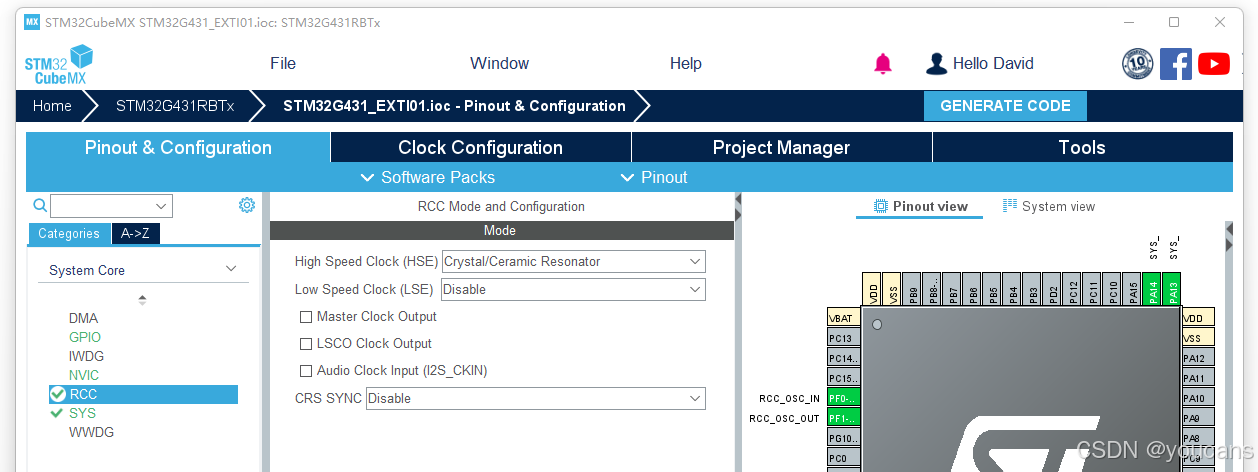Select DMA in System Core list
The height and width of the screenshot is (472, 1258).
point(83,318)
